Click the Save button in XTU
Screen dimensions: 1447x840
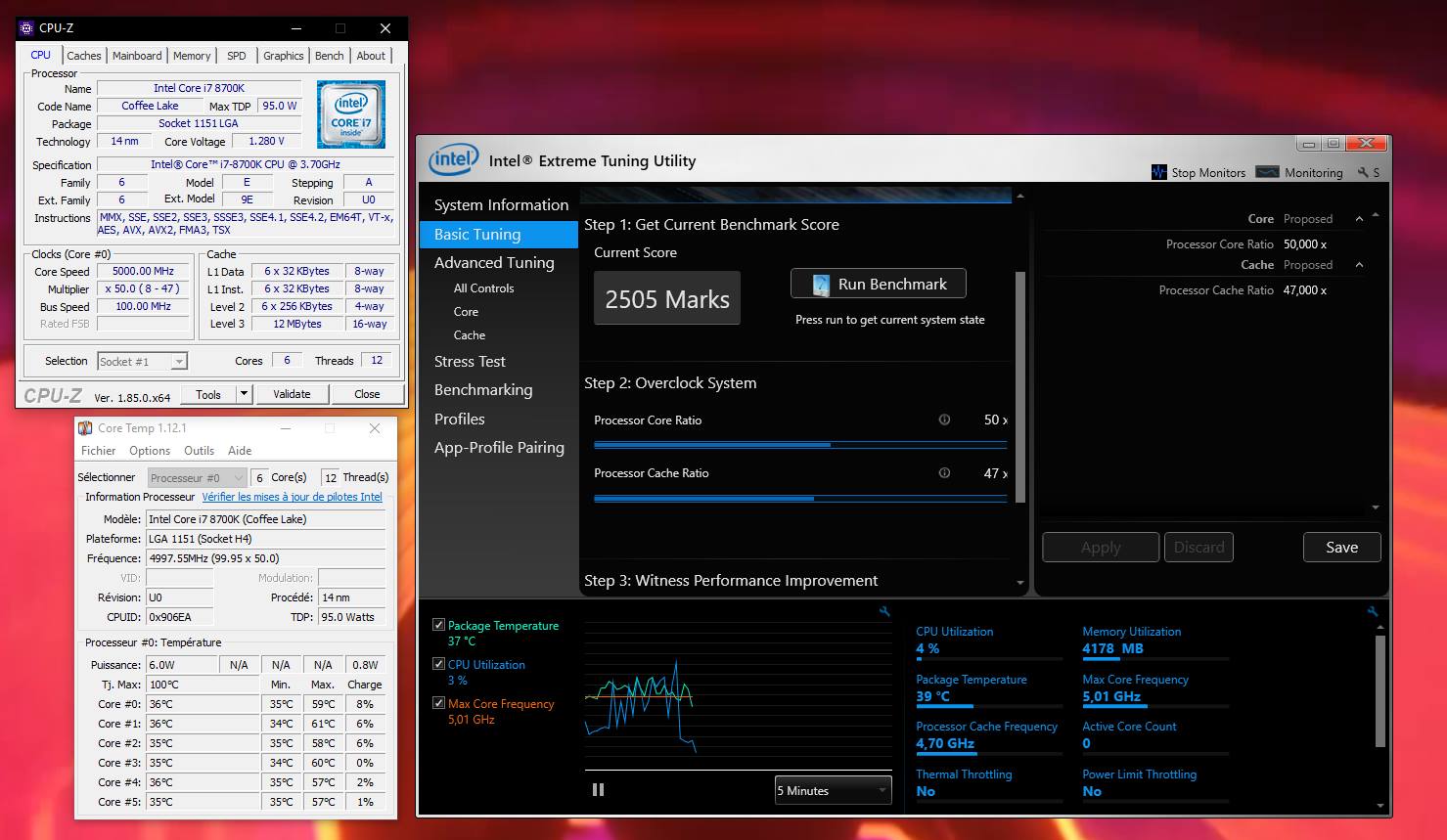pos(1341,547)
